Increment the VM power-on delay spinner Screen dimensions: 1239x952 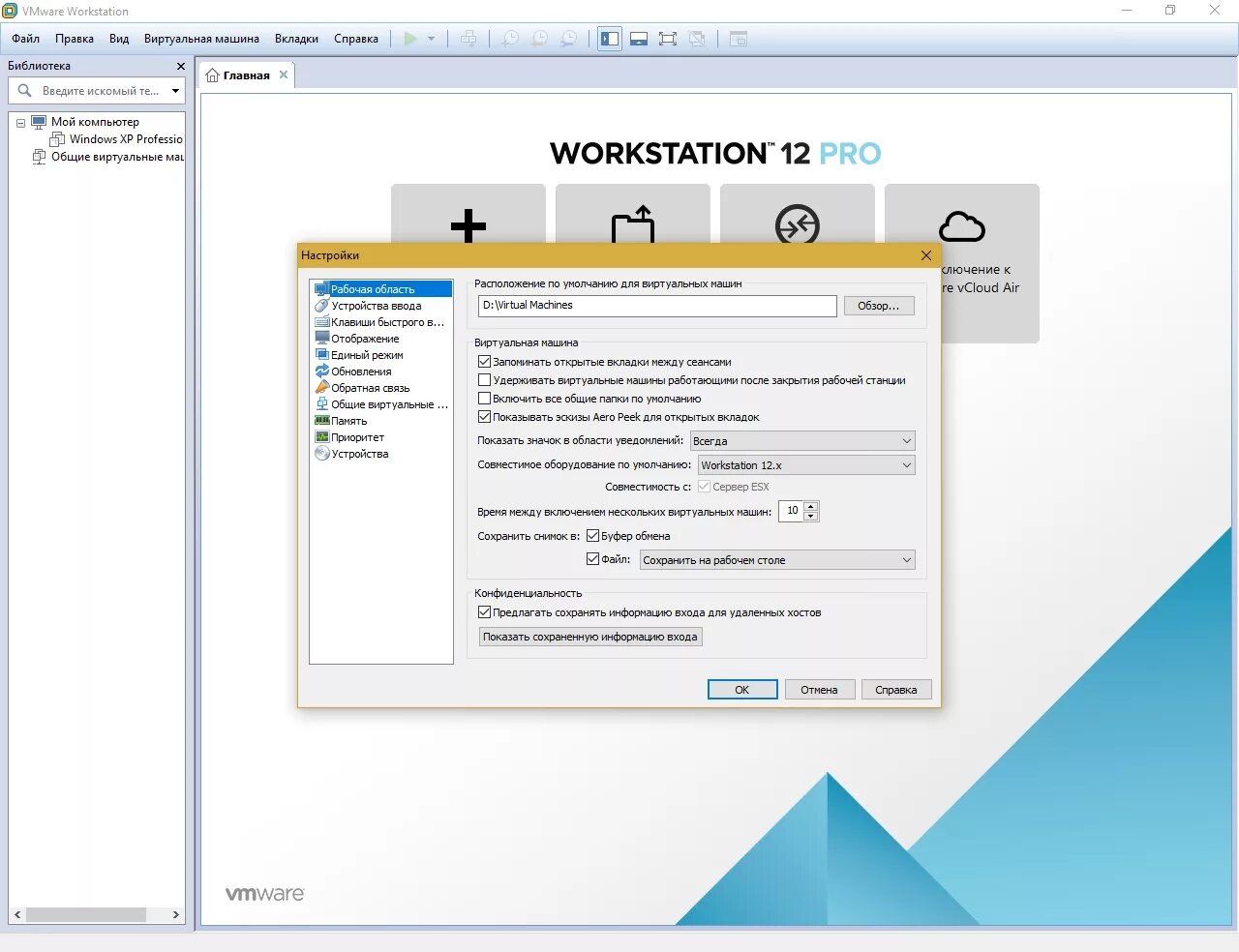pyautogui.click(x=811, y=506)
